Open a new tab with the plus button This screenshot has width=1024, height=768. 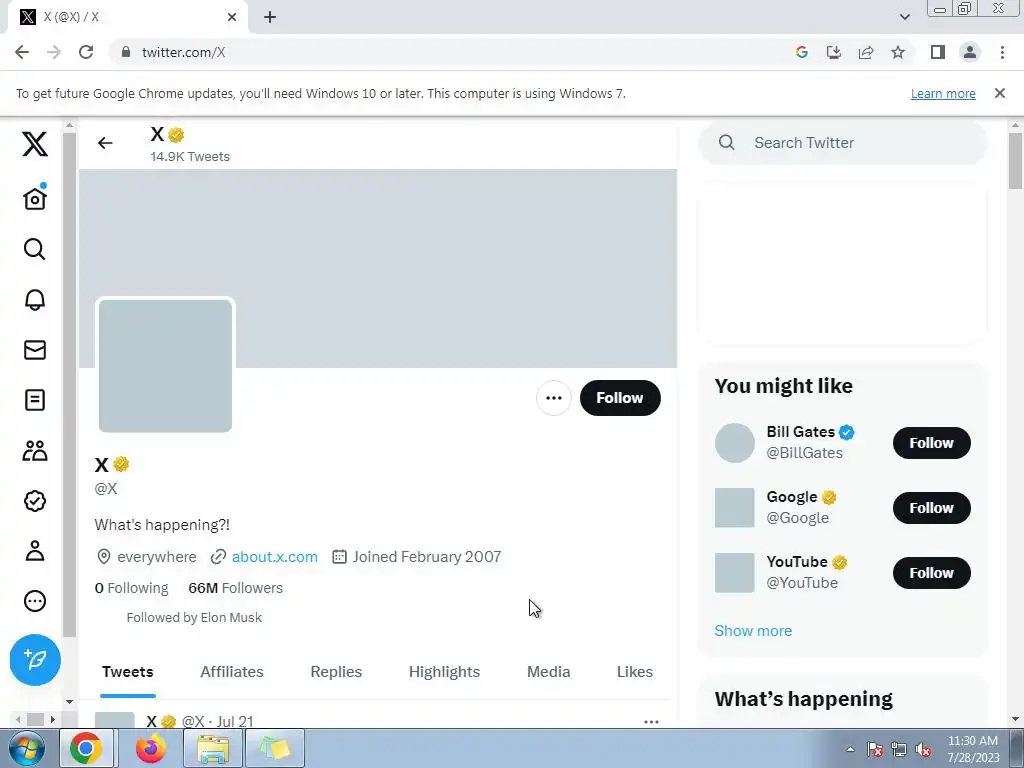(270, 17)
